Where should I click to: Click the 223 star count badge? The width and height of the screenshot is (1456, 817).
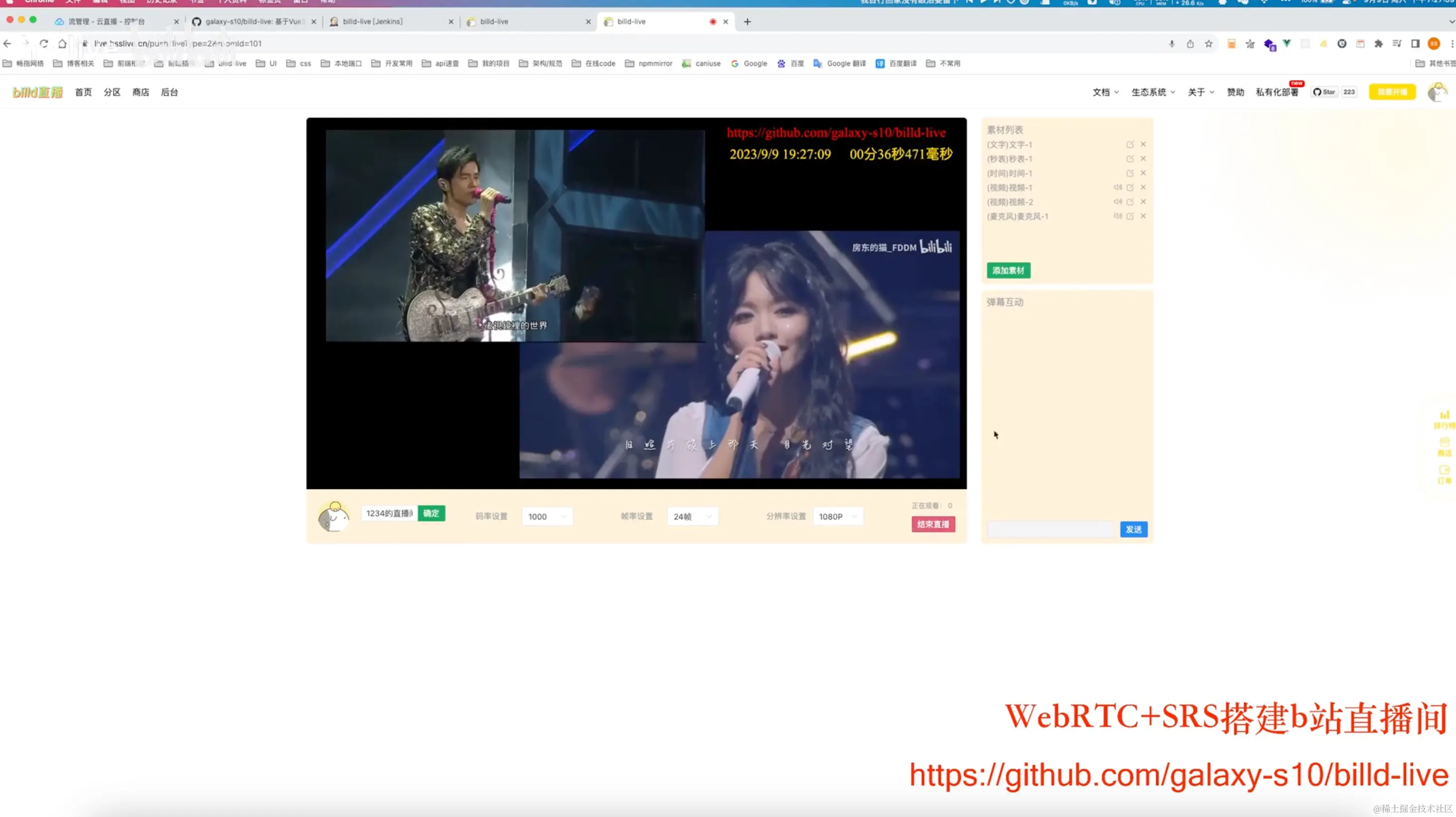pos(1349,92)
